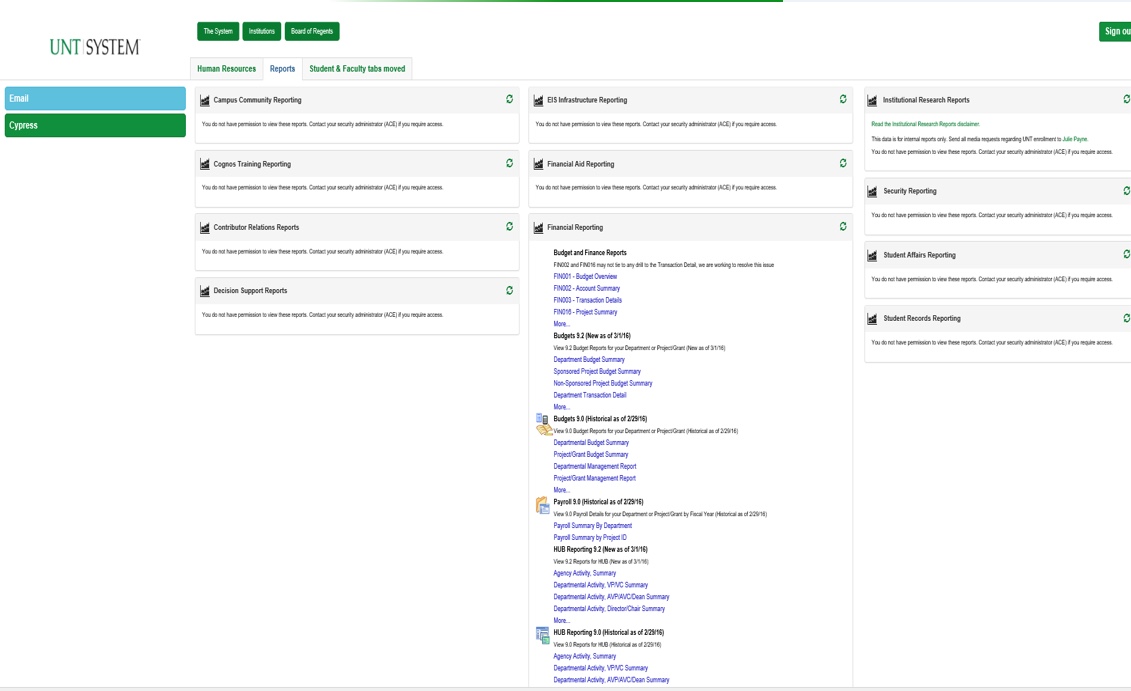Screen dimensions: 1131x691
Task: Open the FIN001 - Budget Overview report
Action: pos(585,276)
